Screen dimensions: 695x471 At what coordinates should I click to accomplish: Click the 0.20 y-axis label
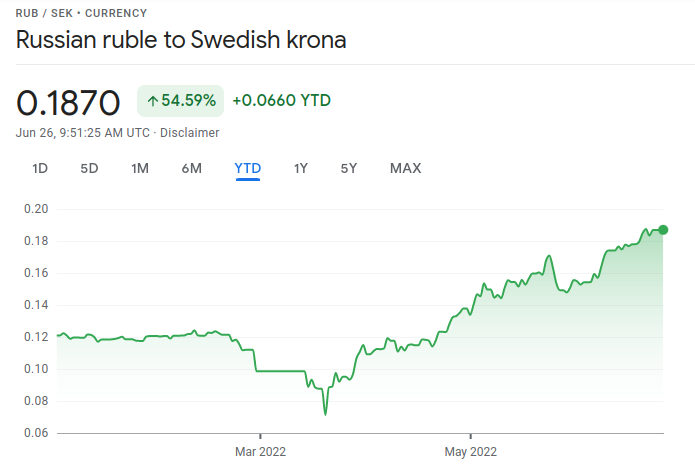pyautogui.click(x=36, y=209)
